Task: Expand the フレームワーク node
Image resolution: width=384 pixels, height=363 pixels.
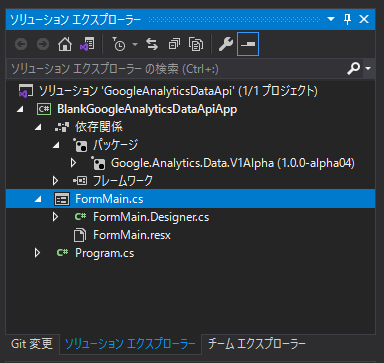Action: [56, 181]
